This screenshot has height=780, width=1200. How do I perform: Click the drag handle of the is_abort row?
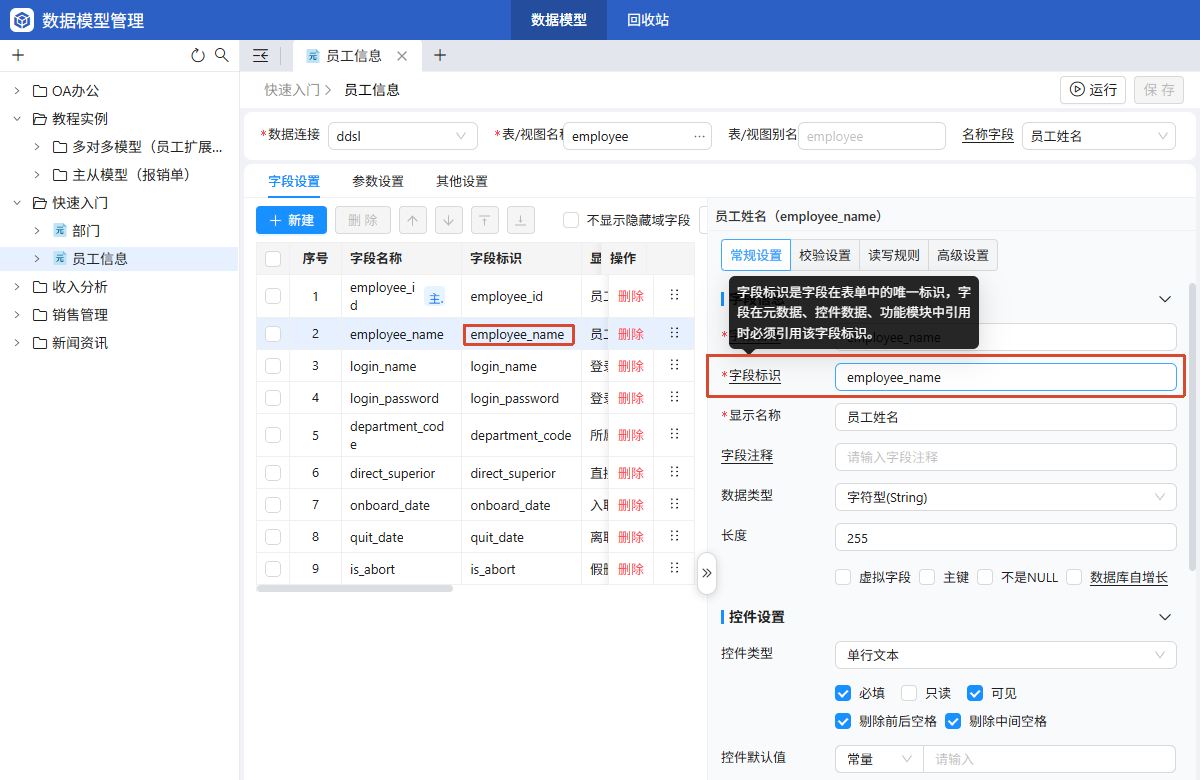click(674, 569)
